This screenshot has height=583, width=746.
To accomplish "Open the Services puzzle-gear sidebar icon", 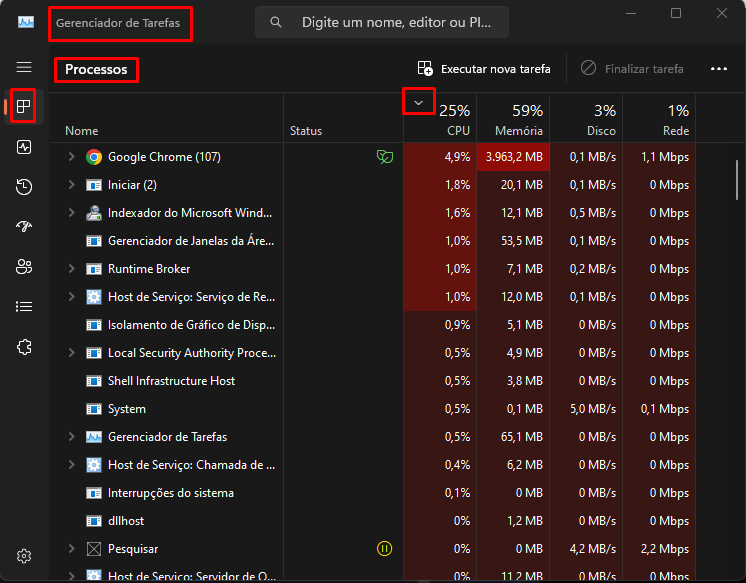I will point(24,347).
